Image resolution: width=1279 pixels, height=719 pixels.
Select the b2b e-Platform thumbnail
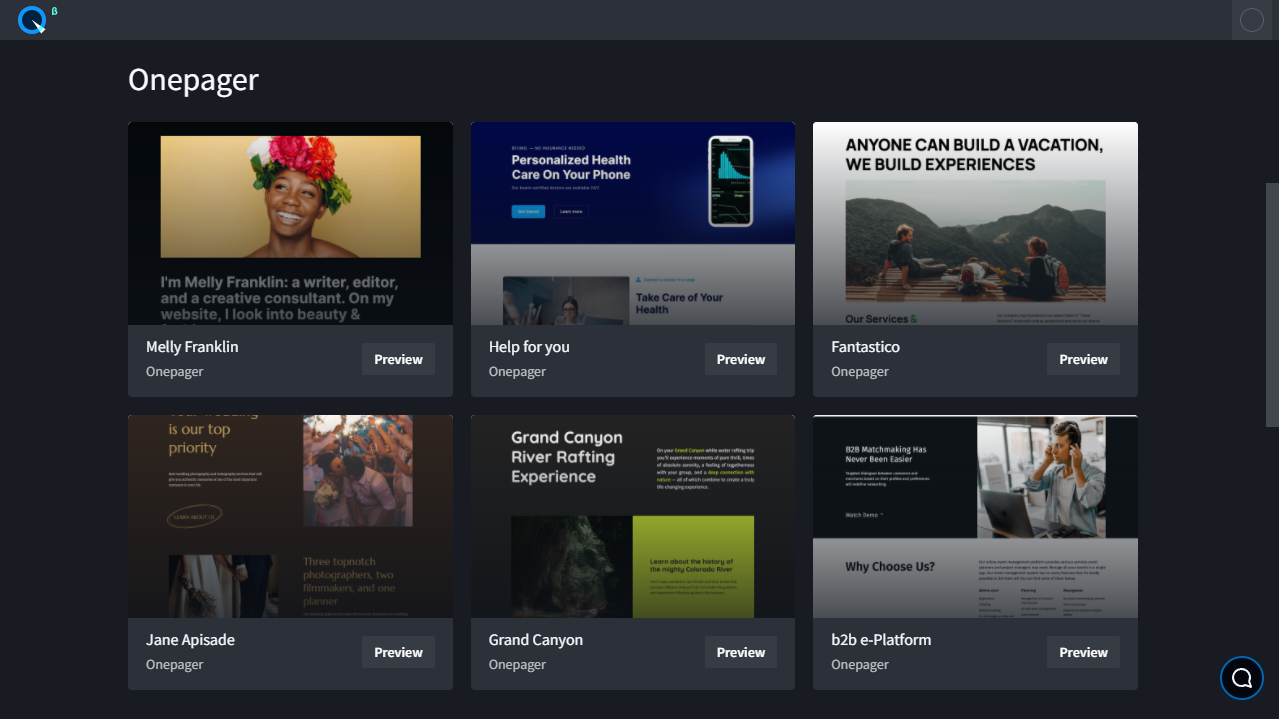coord(975,516)
